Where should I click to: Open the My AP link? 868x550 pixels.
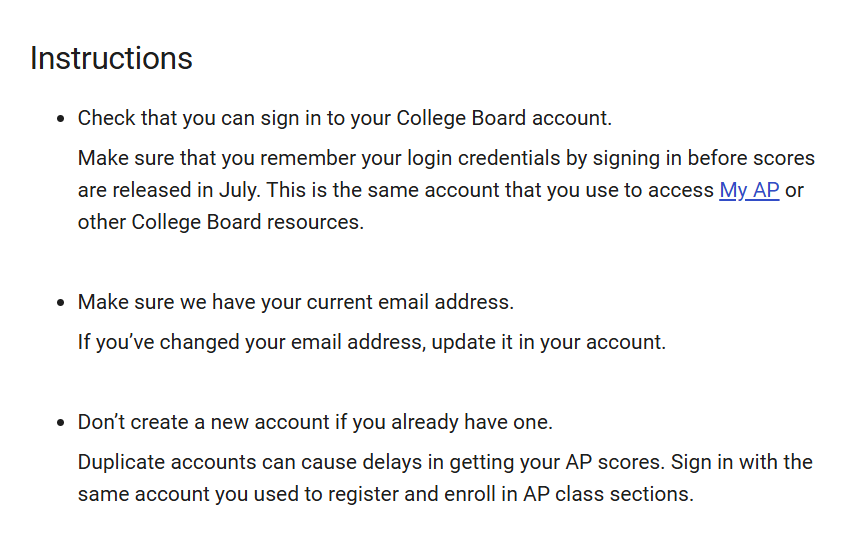[749, 190]
